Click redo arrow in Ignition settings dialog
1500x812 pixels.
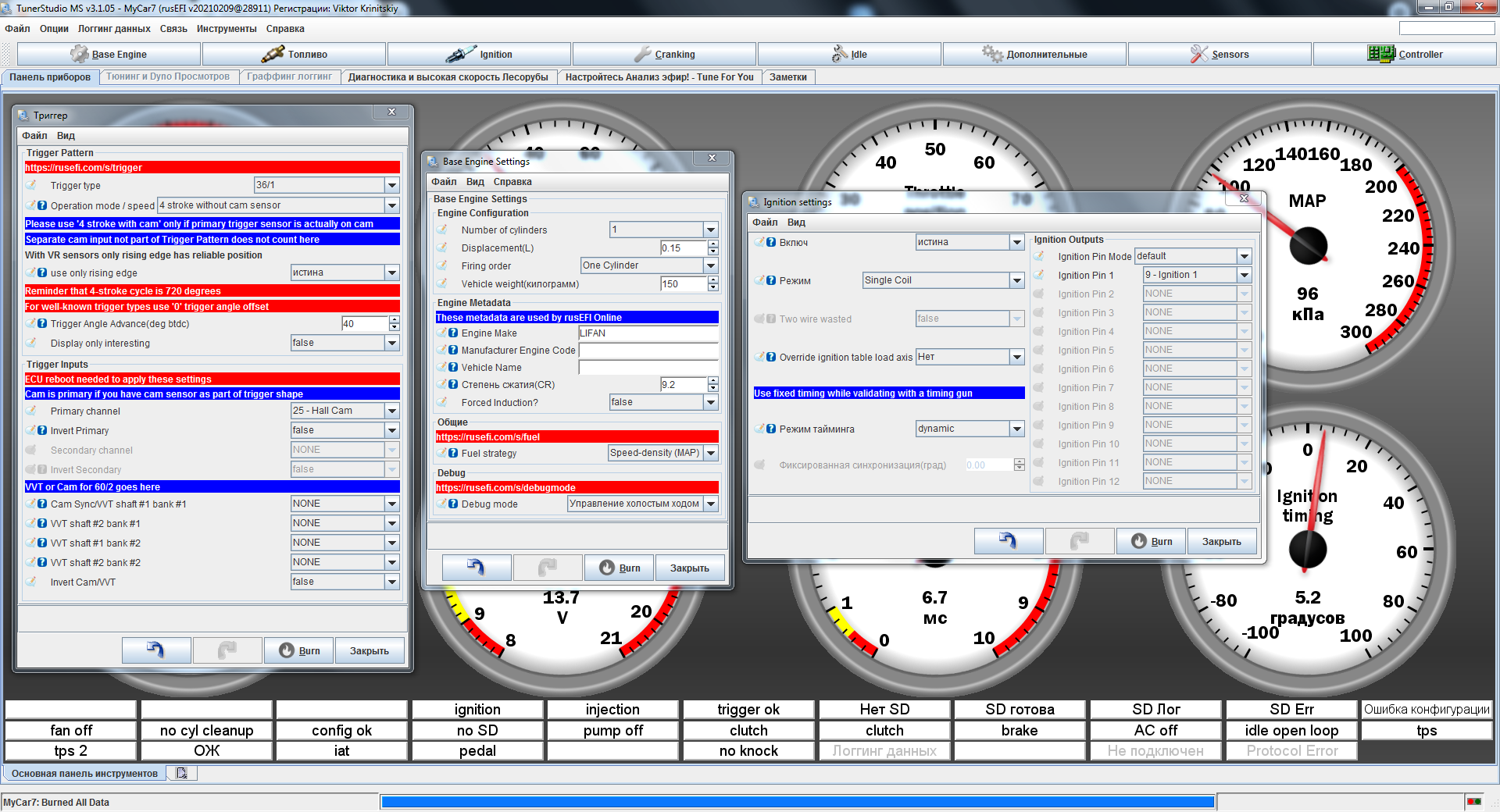[x=1080, y=541]
